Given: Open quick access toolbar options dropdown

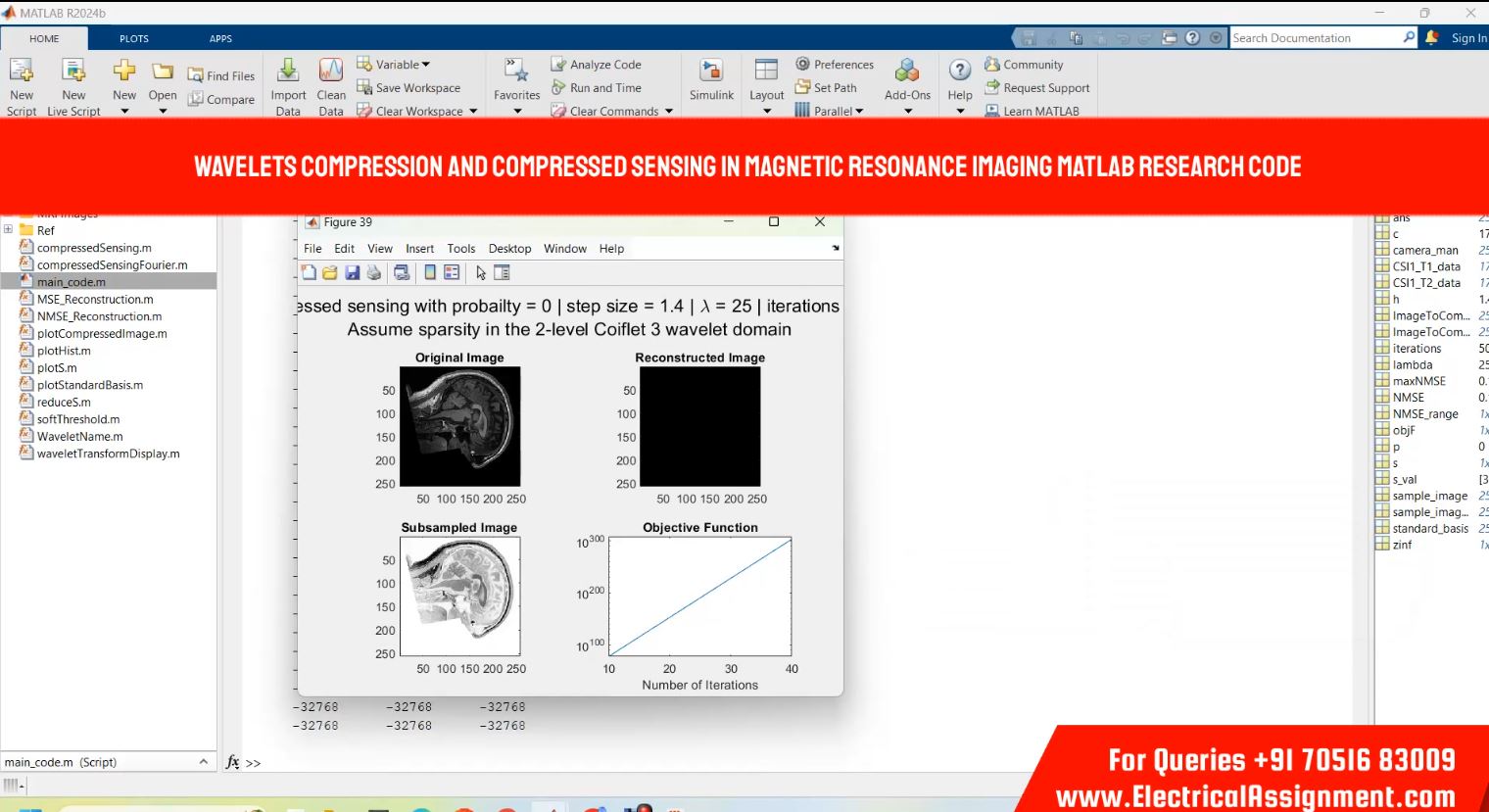Looking at the screenshot, I should (x=1216, y=37).
